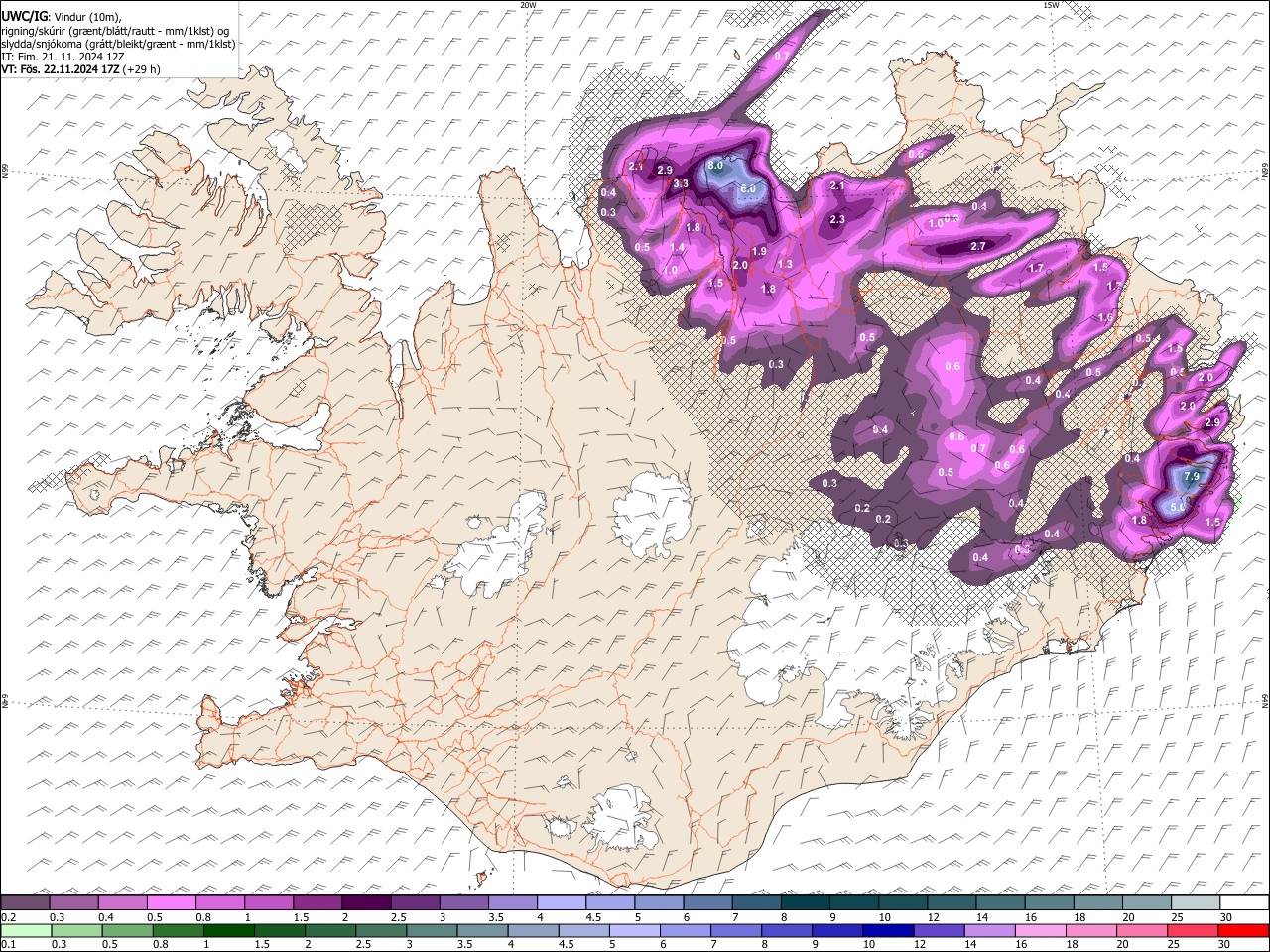Select the 5.0 value label below 7.9
The image size is (1270, 952).
[1178, 508]
